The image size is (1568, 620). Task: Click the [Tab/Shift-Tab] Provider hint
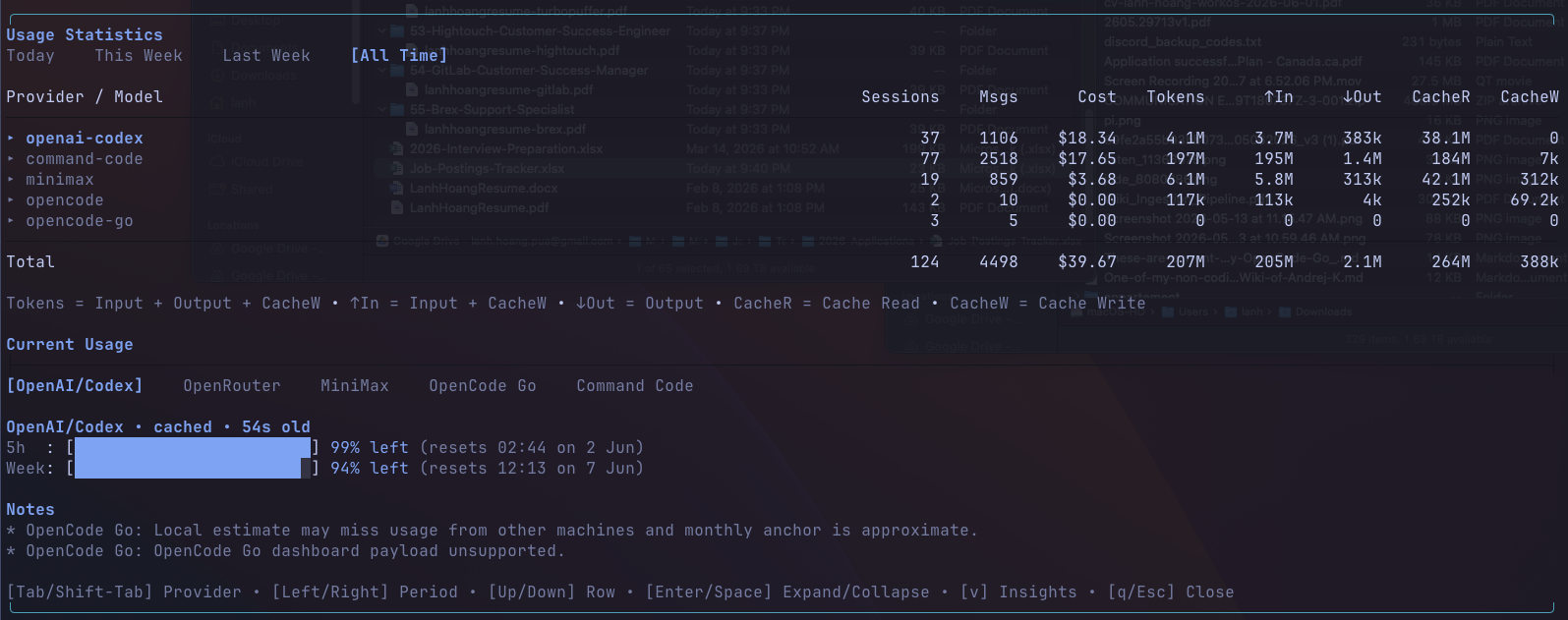click(x=124, y=592)
